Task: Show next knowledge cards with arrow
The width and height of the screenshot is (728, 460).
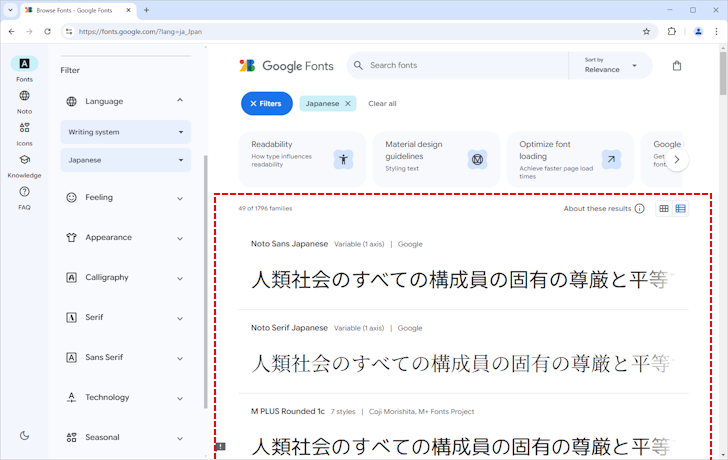Action: 676,160
